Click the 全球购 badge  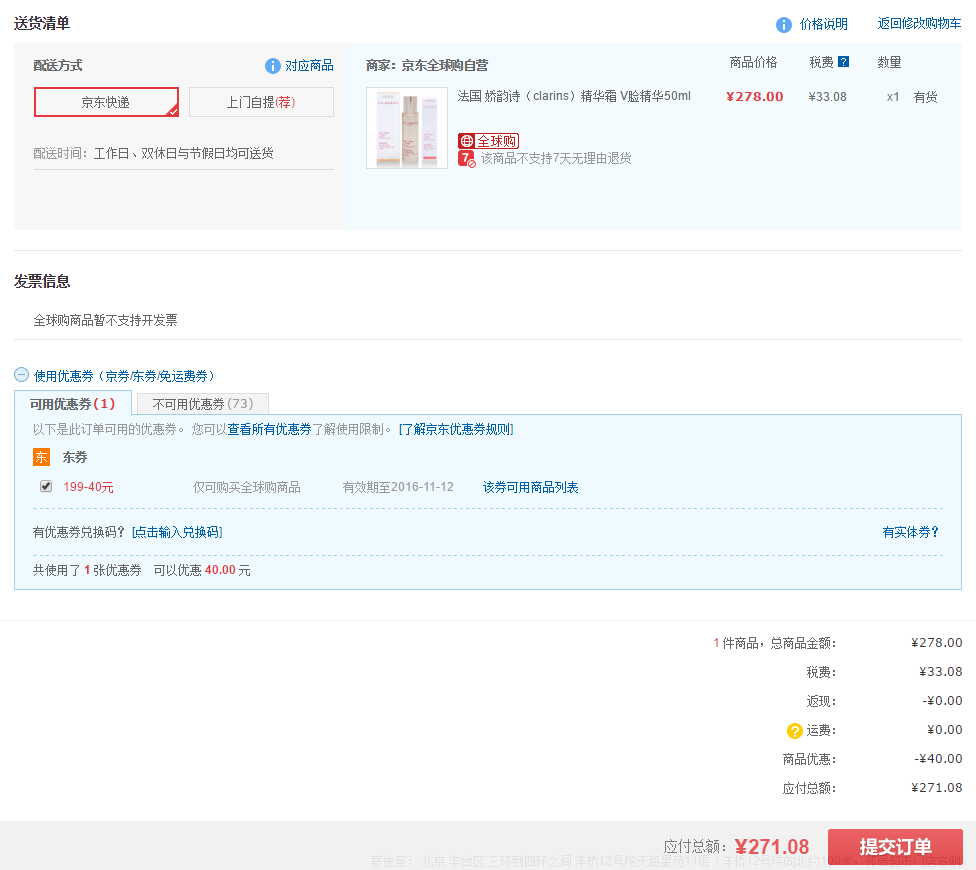(489, 141)
